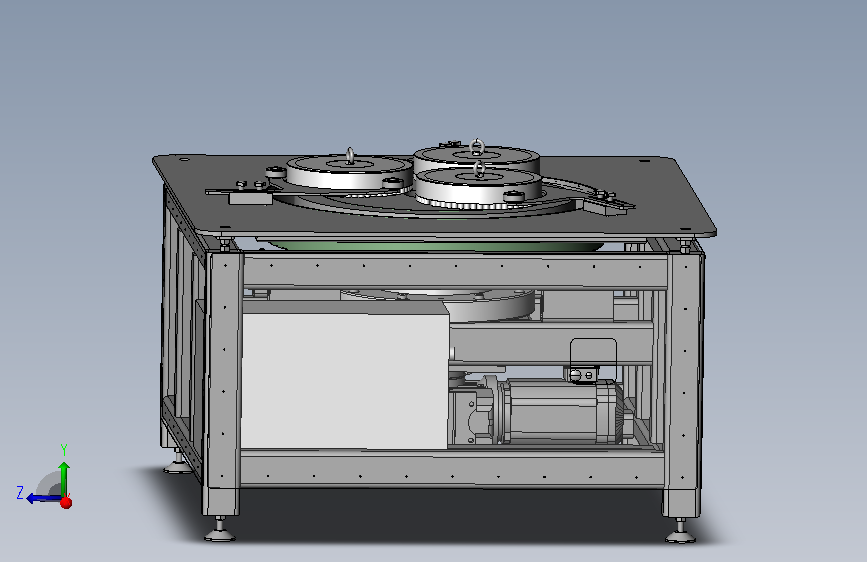The width and height of the screenshot is (867, 562).
Task: Select the lower front horizontal frame beam
Action: (x=452, y=469)
